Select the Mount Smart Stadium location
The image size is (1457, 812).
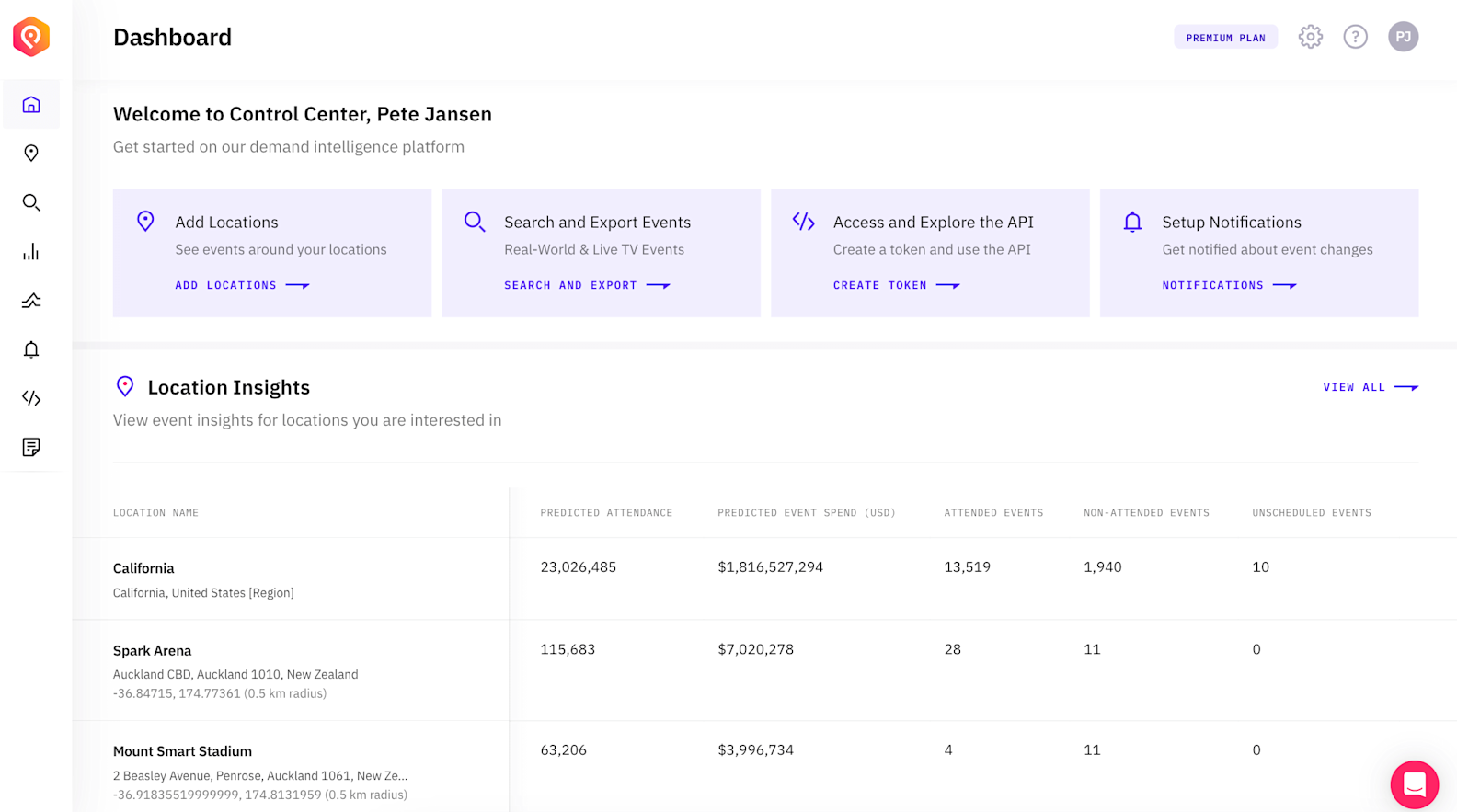182,751
